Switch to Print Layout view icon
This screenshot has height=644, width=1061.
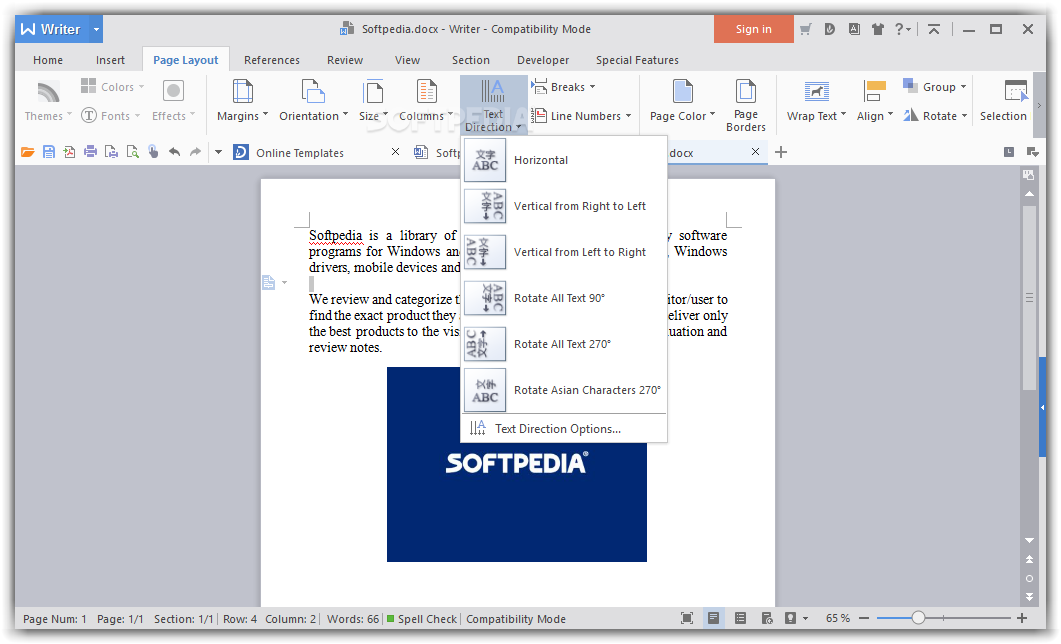point(713,618)
